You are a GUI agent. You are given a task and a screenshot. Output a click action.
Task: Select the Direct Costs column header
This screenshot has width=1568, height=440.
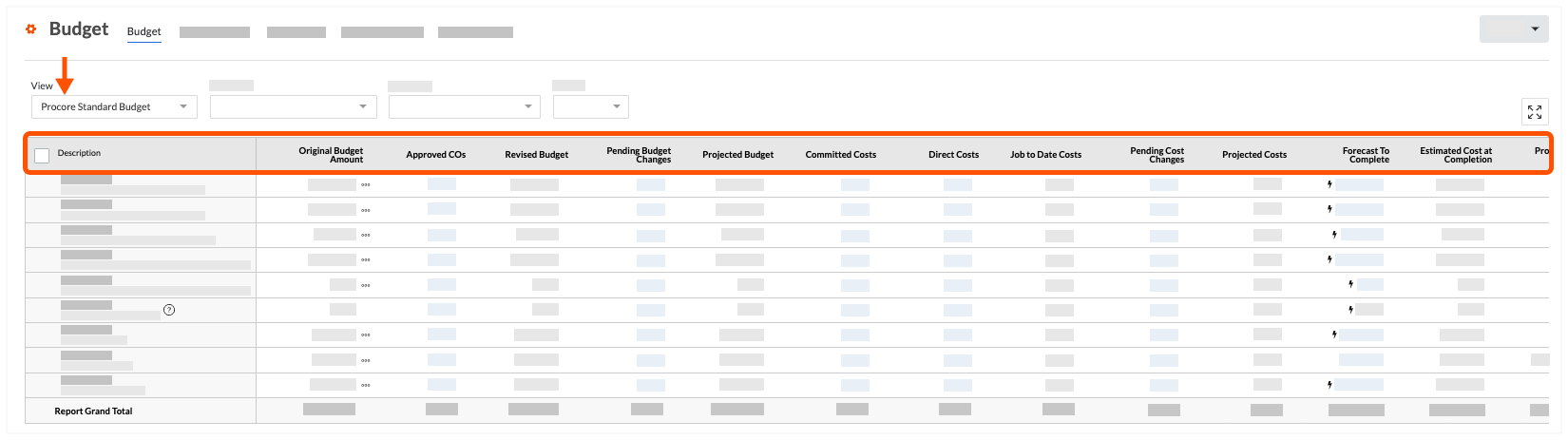tap(953, 155)
